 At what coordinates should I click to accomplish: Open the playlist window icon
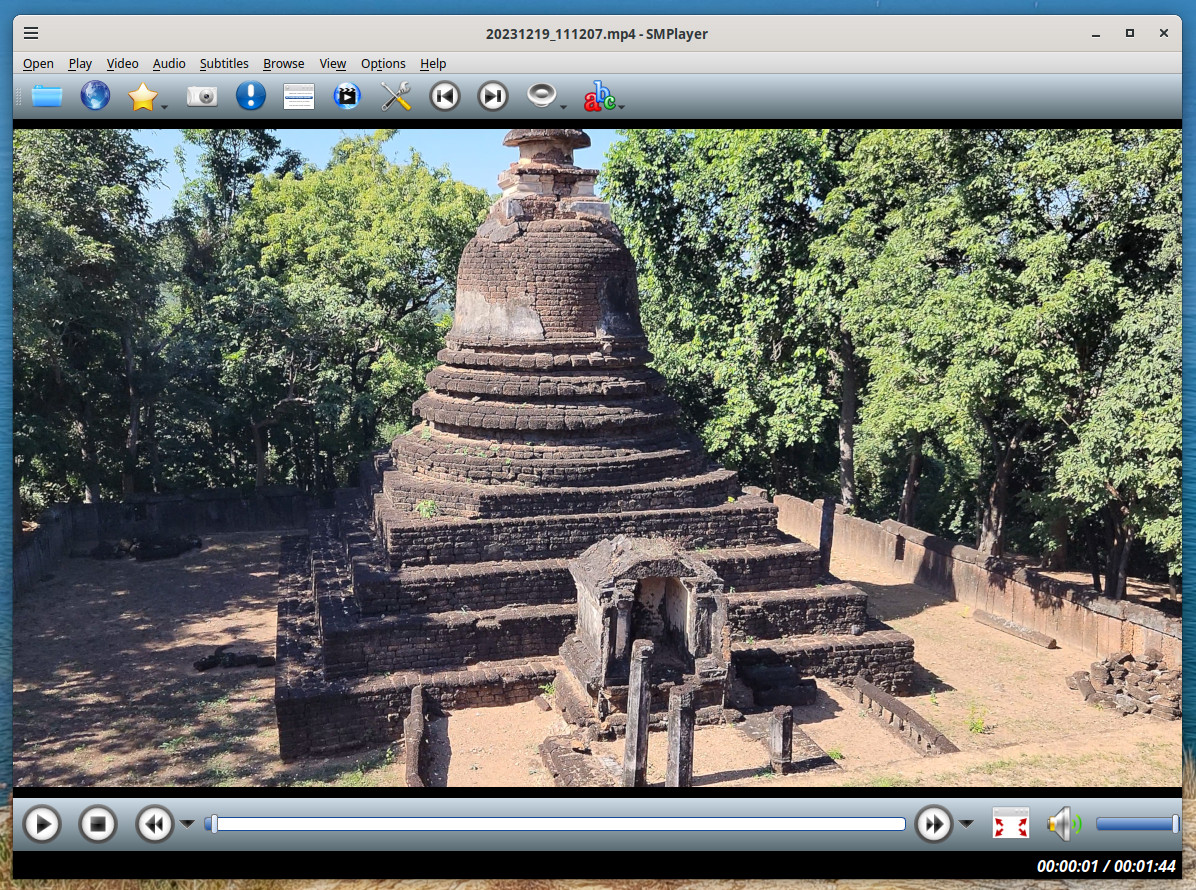pyautogui.click(x=298, y=96)
